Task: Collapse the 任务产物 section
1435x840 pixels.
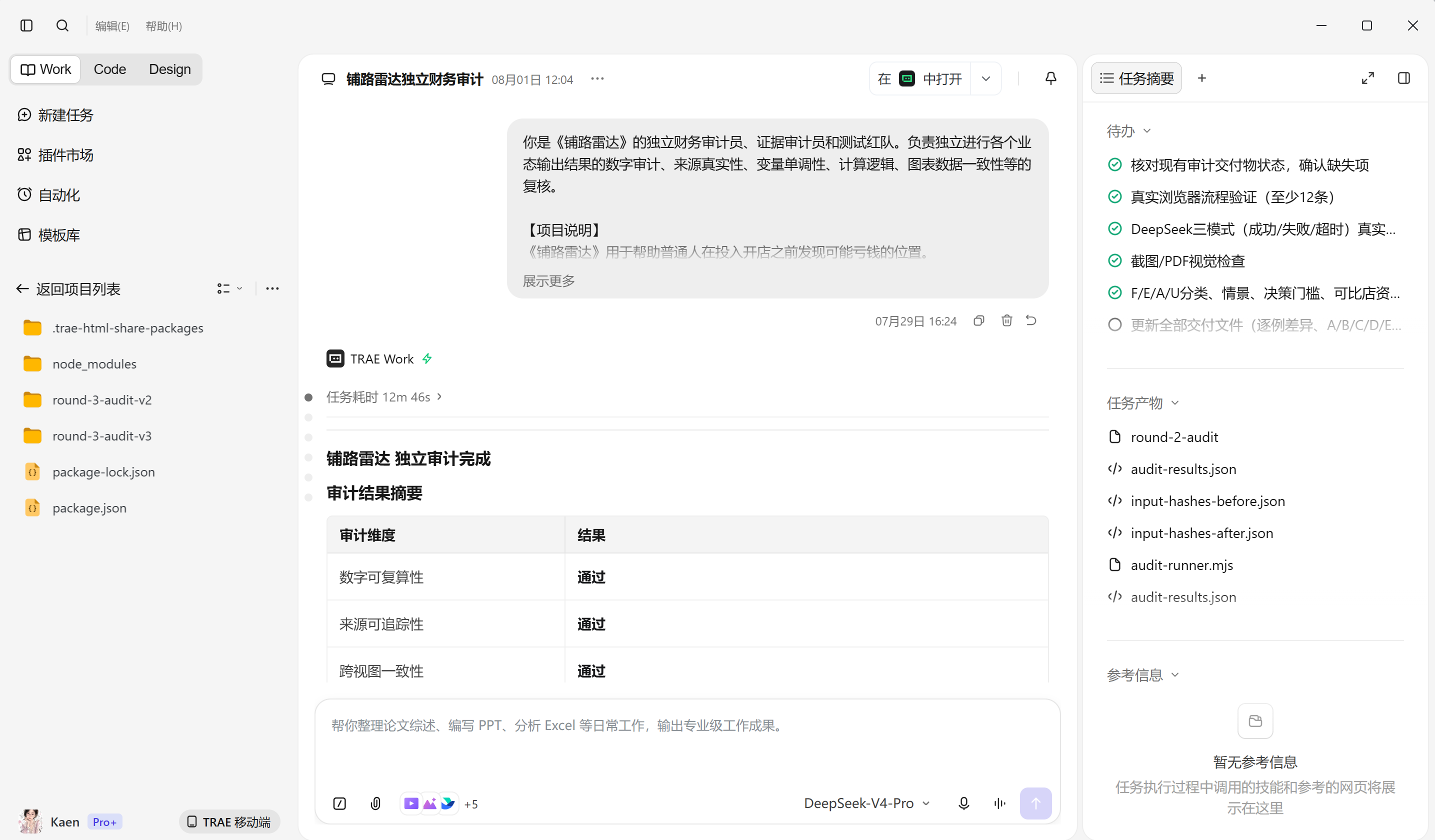Action: (1142, 402)
